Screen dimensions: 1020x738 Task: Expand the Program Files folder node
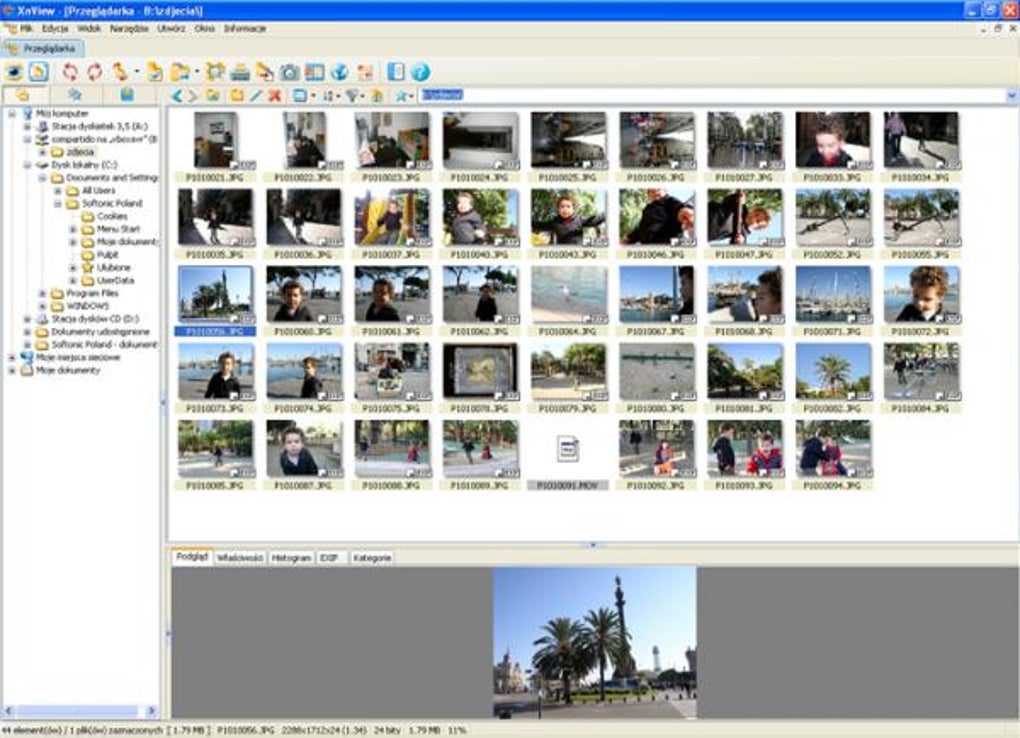[x=42, y=294]
